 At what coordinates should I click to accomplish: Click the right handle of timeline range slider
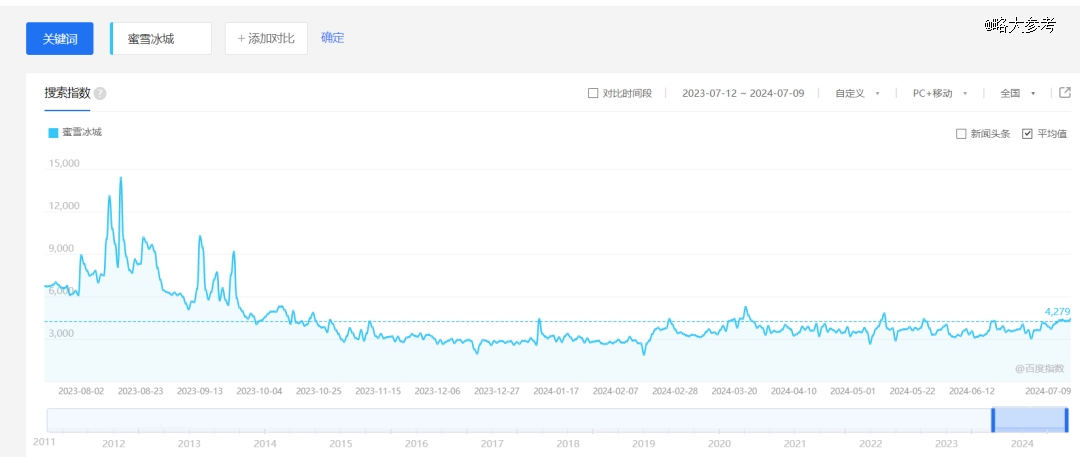[x=1066, y=420]
